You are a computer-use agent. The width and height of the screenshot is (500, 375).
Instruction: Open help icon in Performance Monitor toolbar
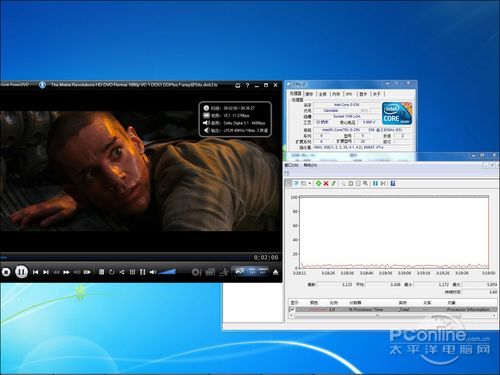point(393,183)
